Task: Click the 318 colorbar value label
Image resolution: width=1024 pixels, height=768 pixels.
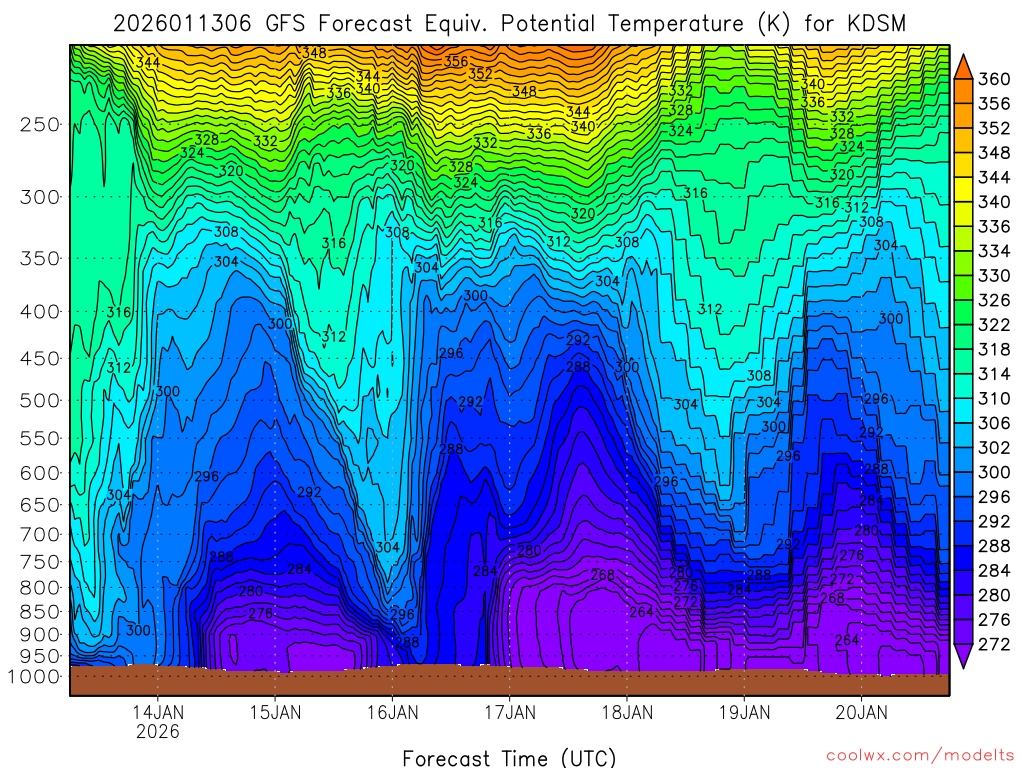Action: [994, 349]
